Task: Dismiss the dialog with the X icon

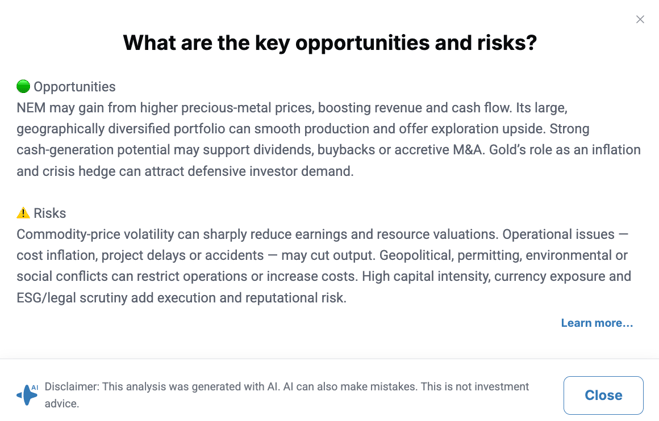Action: (x=640, y=19)
